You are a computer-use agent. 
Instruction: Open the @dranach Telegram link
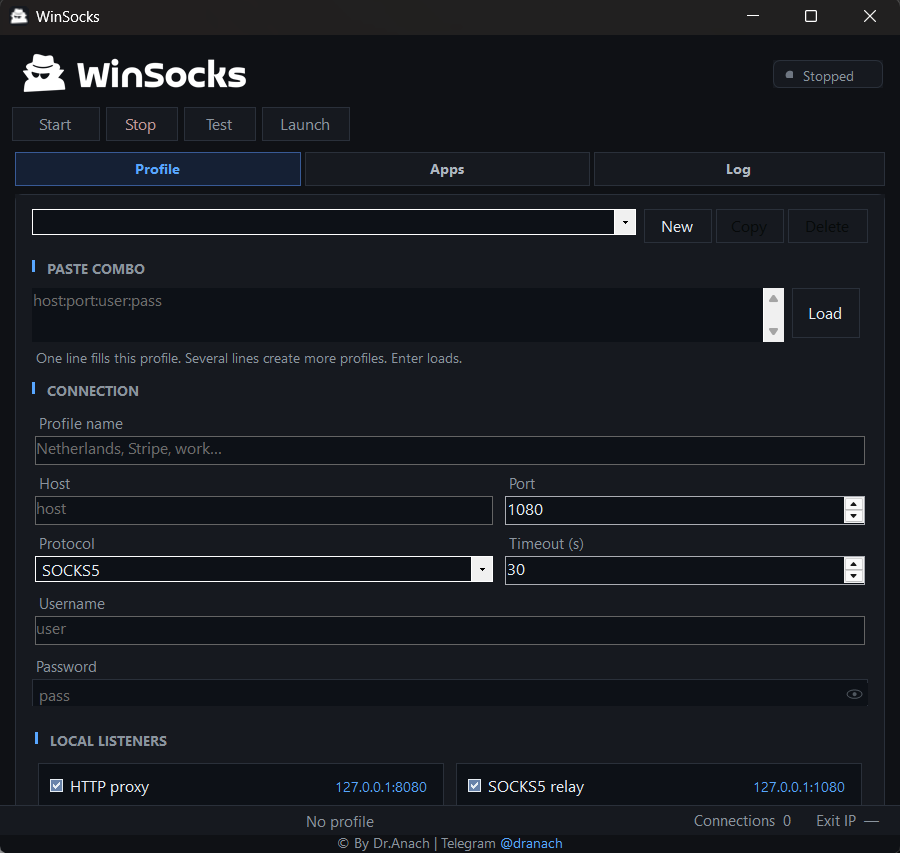click(x=532, y=843)
